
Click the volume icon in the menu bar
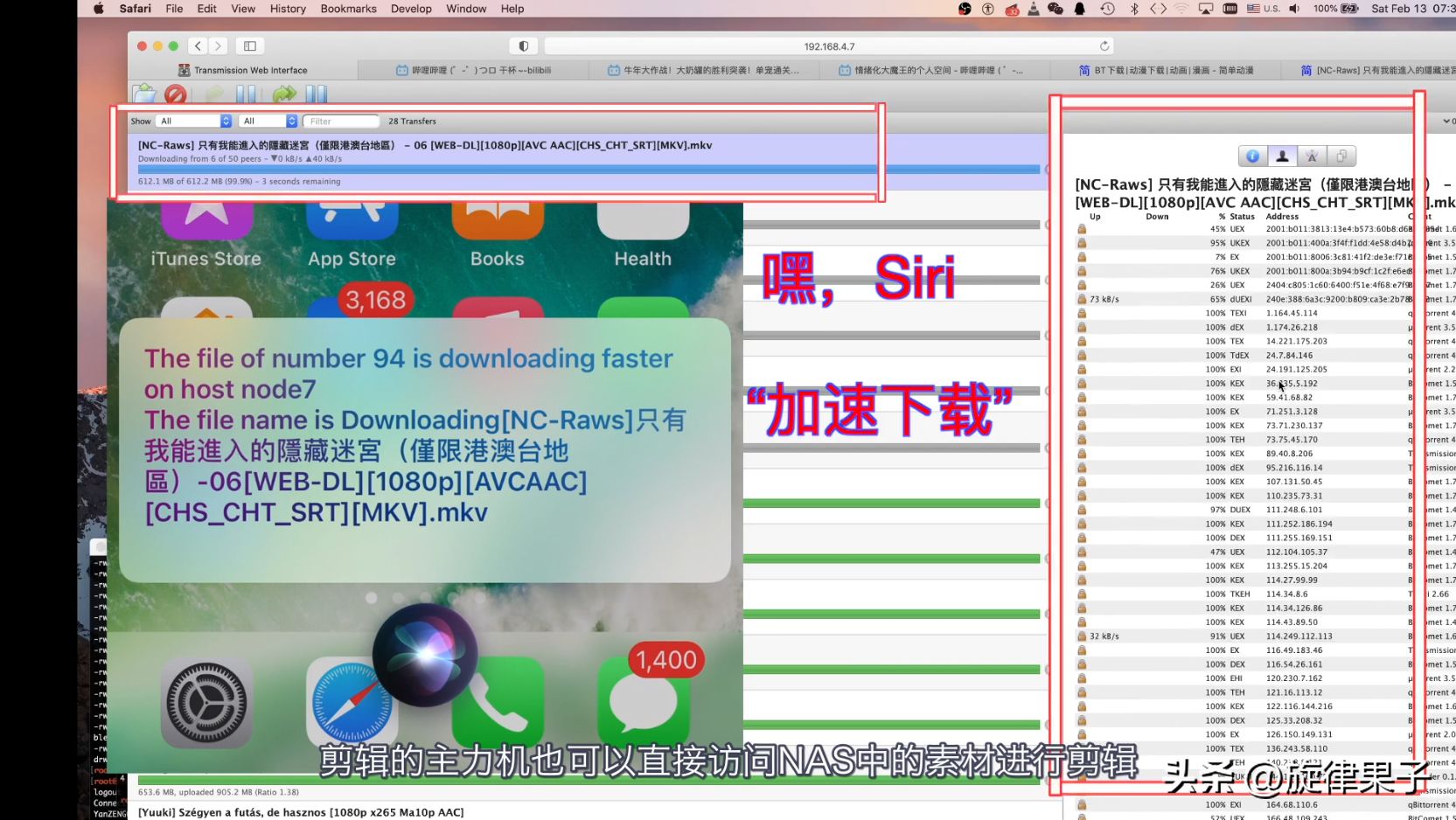[x=1294, y=9]
